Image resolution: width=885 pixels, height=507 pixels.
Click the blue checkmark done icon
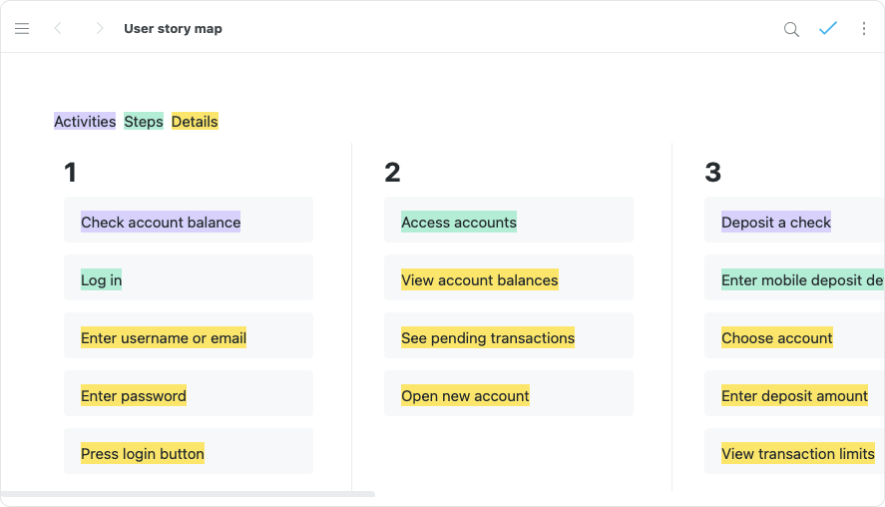pos(828,29)
